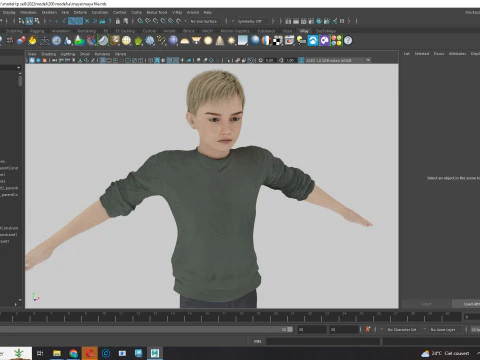Toggle the viewport grid display icon

click(103, 60)
